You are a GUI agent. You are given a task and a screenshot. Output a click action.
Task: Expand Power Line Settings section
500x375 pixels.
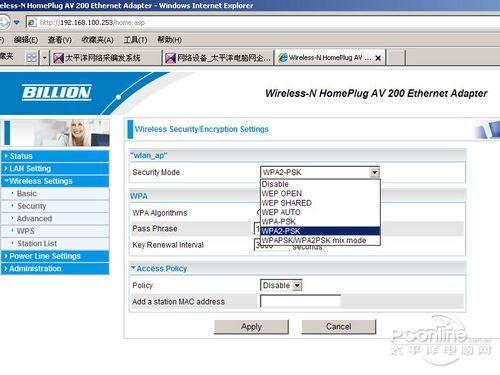(55, 256)
